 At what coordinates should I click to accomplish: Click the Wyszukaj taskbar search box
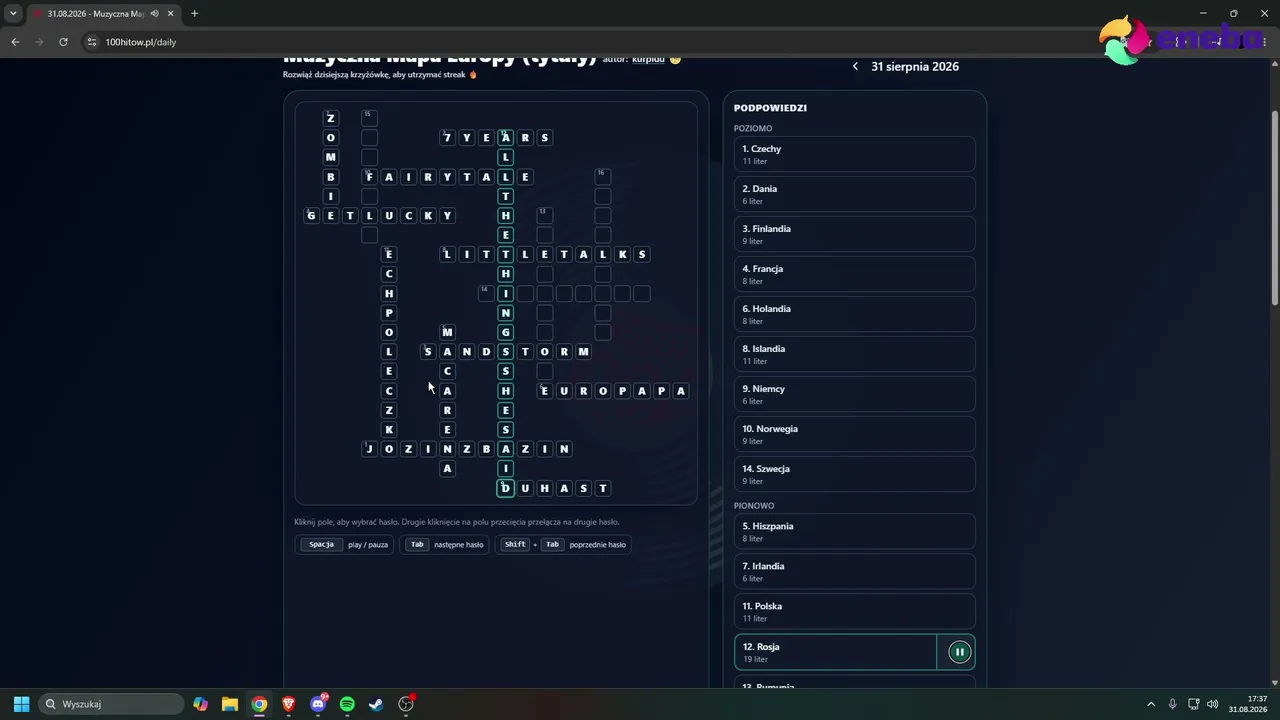click(111, 704)
